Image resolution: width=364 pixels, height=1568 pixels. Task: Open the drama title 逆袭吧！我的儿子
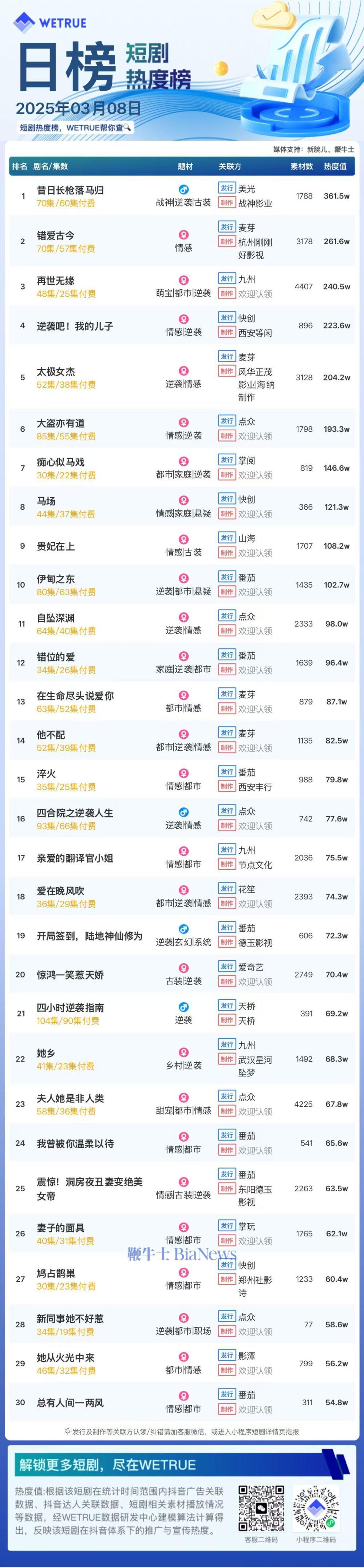[75, 326]
